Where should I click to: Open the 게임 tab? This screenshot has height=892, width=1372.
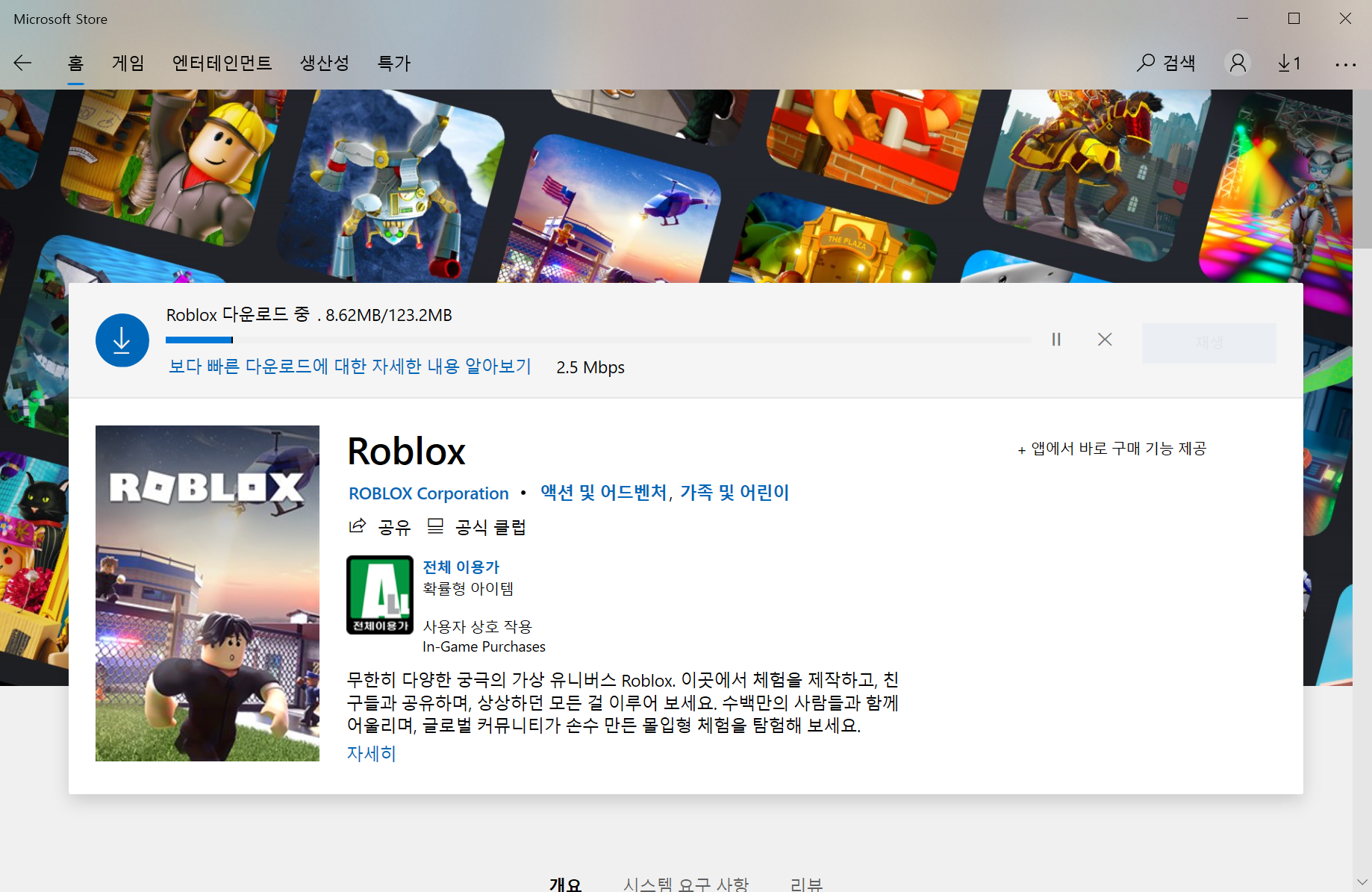128,63
